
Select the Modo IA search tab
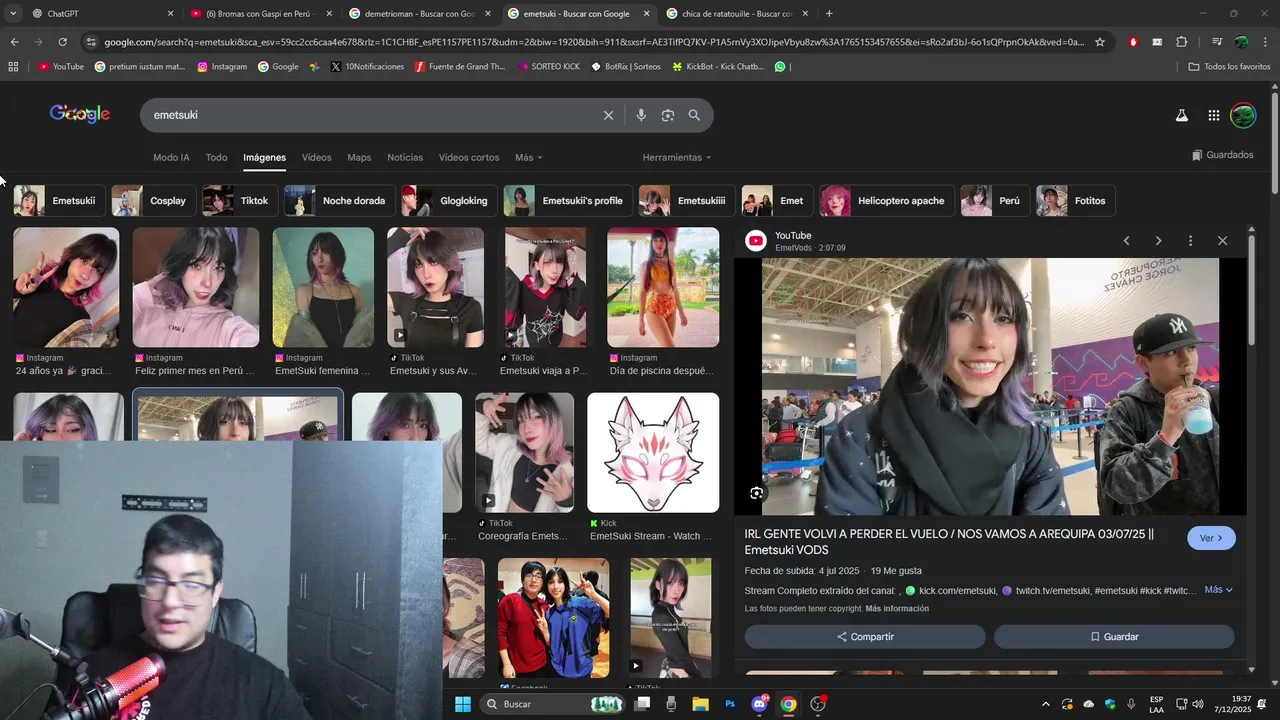click(171, 158)
